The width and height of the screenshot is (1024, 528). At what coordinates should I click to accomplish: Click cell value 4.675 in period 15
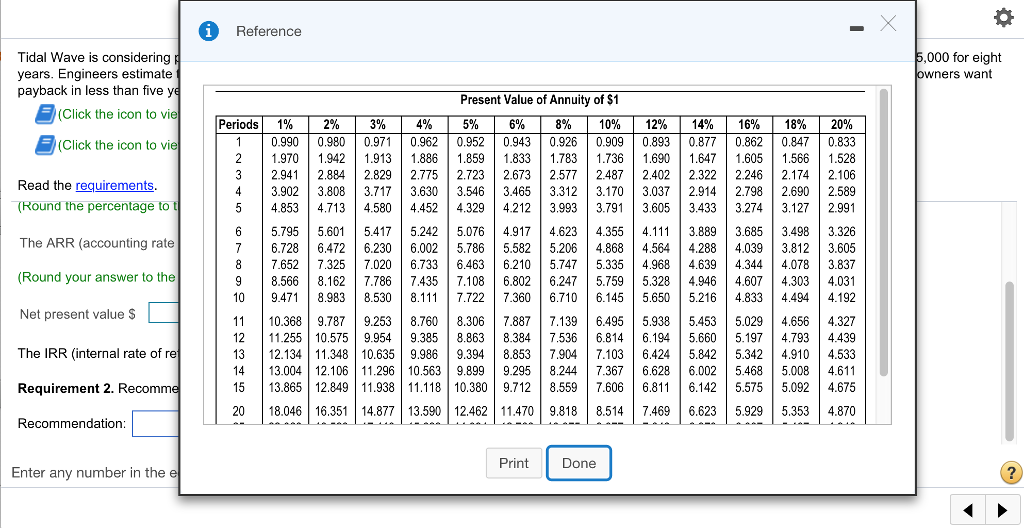tap(842, 388)
